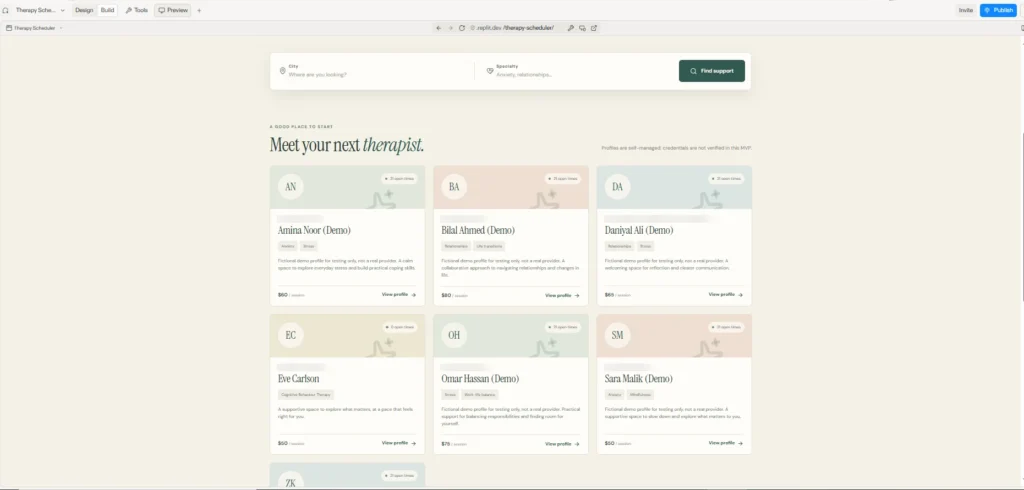
Task: View profile of Eve Carlson
Action: (398, 443)
